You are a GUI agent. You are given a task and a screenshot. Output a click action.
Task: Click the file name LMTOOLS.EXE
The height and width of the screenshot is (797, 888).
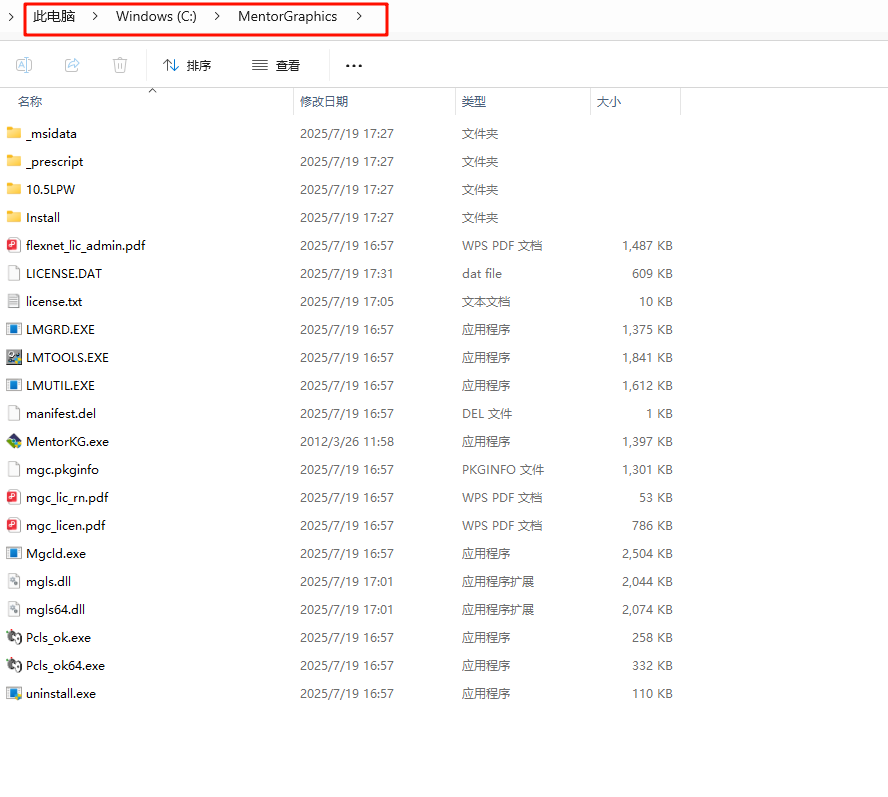67,357
